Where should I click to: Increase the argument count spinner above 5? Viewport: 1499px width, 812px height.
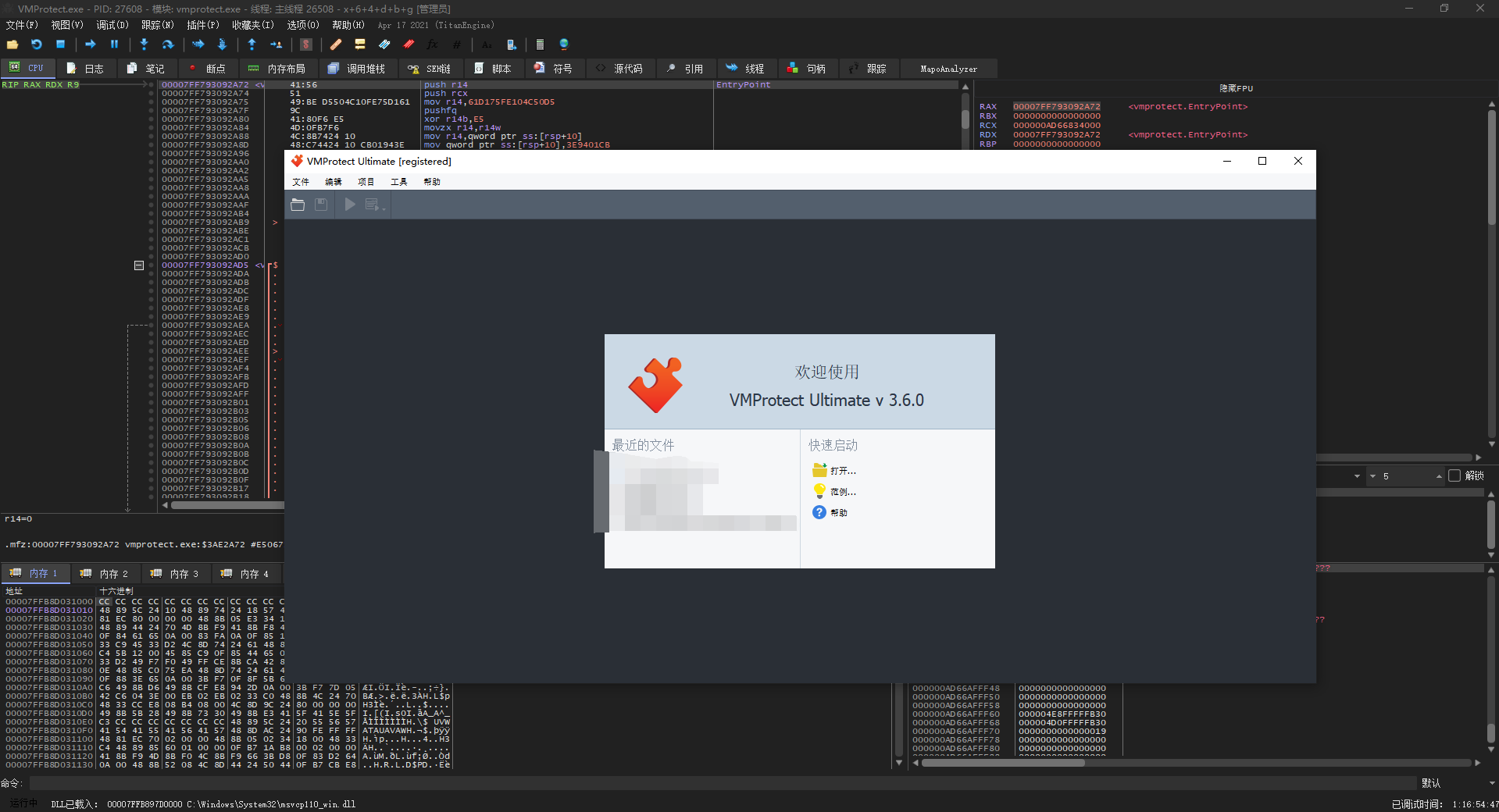(x=1439, y=476)
